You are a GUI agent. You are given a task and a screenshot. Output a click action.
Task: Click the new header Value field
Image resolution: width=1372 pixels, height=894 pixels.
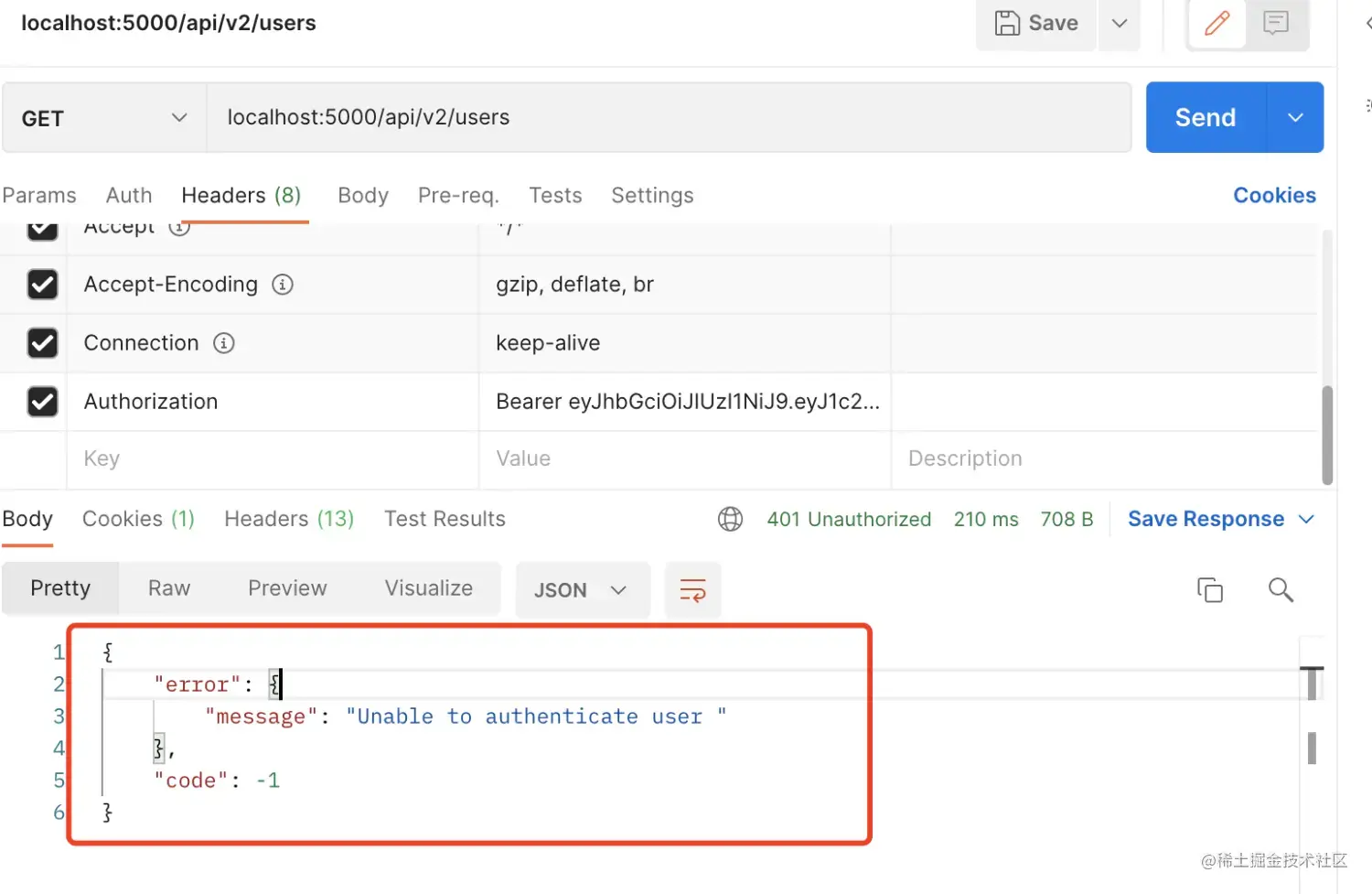(685, 459)
